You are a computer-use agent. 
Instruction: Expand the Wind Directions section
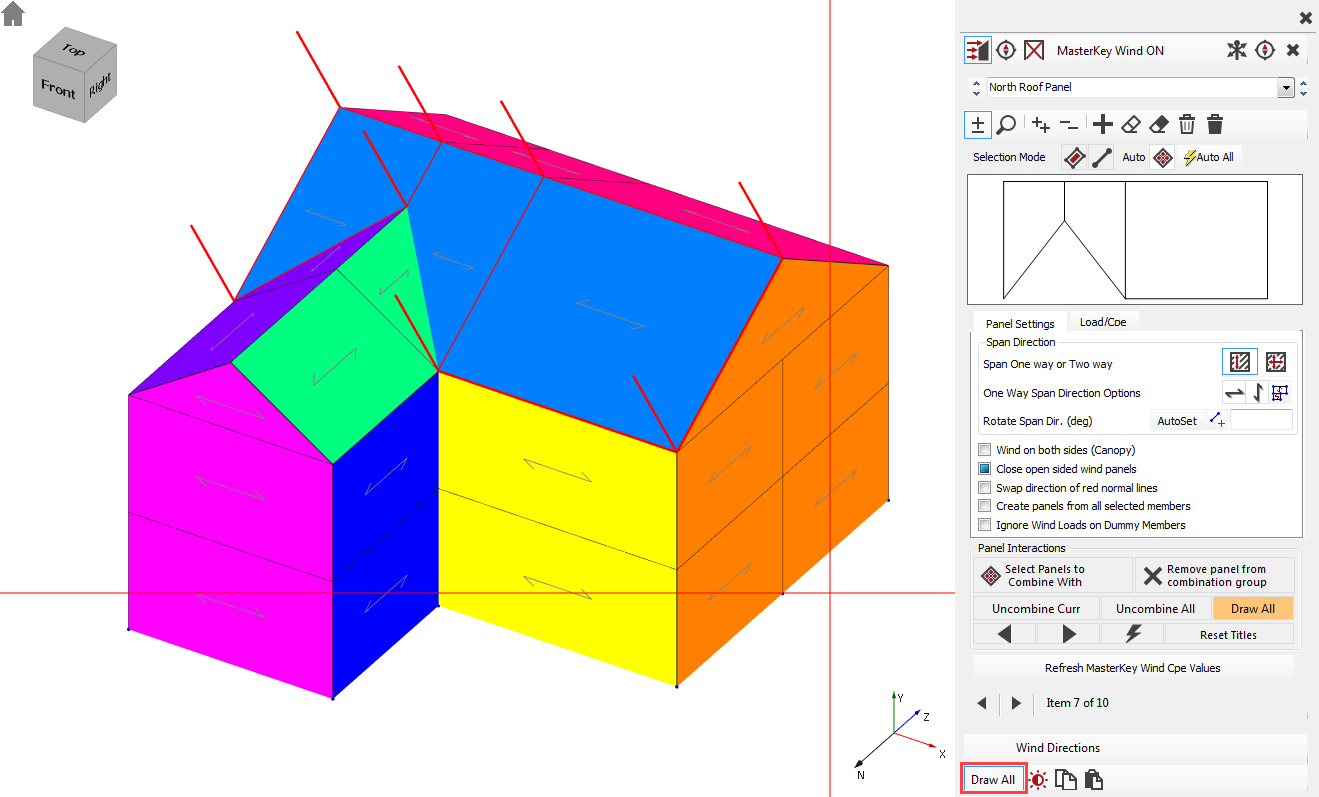[x=1058, y=748]
